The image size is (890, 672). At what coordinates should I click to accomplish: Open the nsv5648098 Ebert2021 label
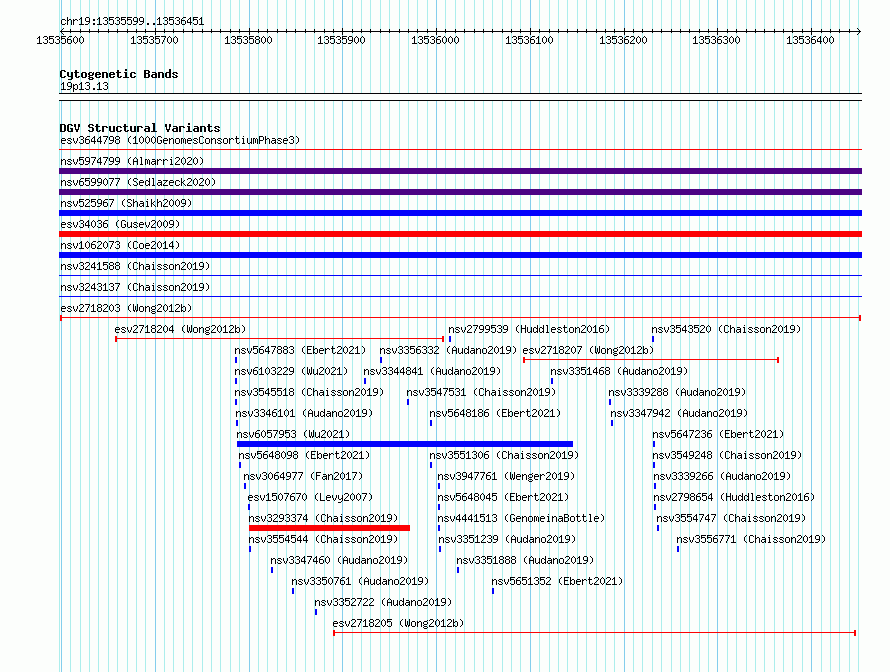[304, 455]
